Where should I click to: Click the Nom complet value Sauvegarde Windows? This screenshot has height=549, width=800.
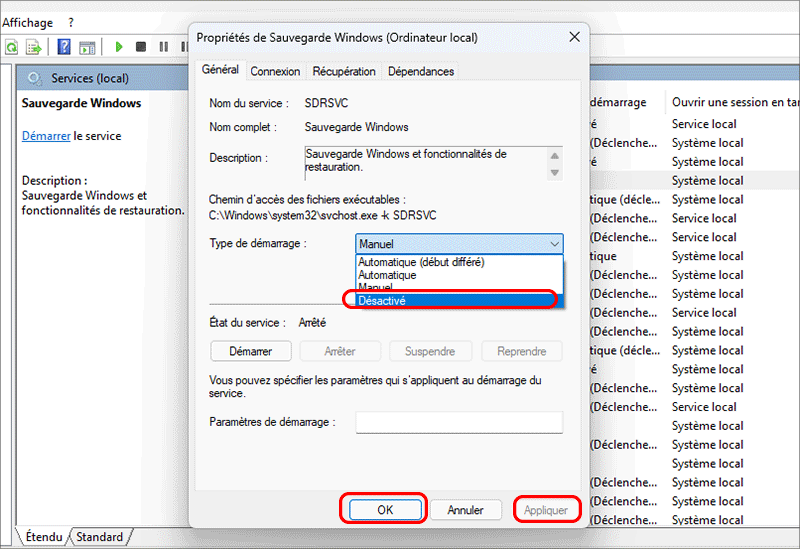(x=357, y=127)
